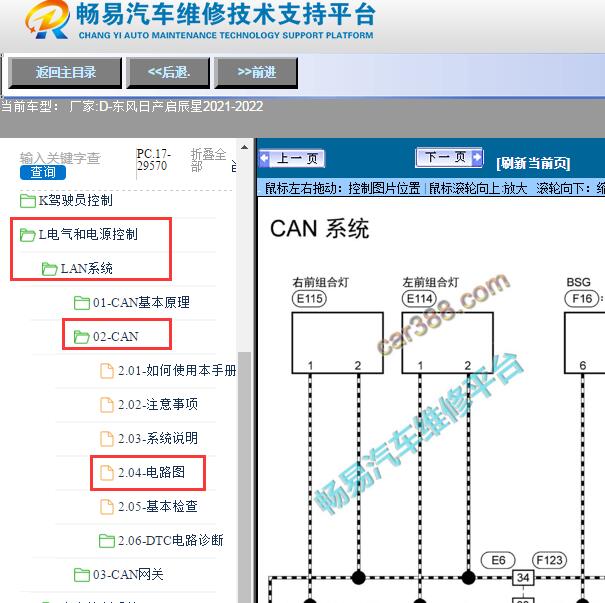Image resolution: width=605 pixels, height=603 pixels.
Task: Click the E6 connector label
Action: point(498,560)
